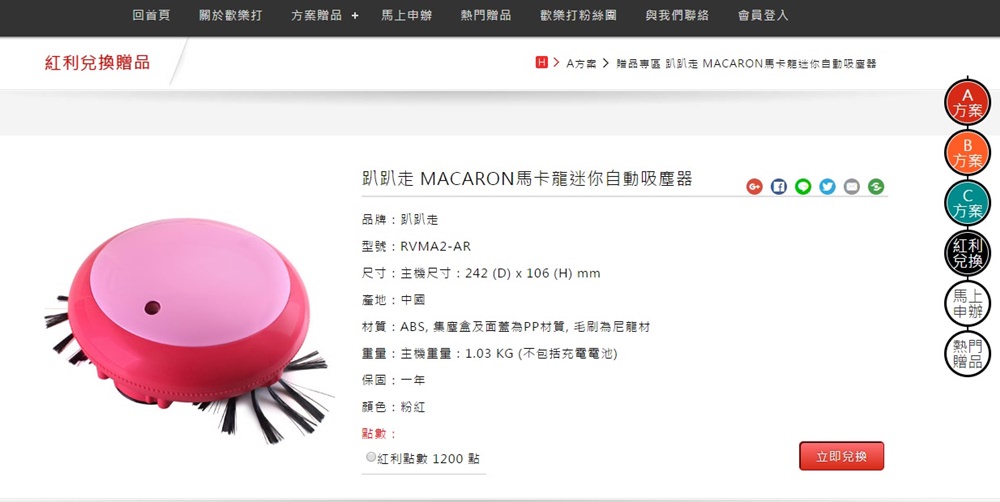
Task: Click the 馬上申辦 side circle icon
Action: 967,304
